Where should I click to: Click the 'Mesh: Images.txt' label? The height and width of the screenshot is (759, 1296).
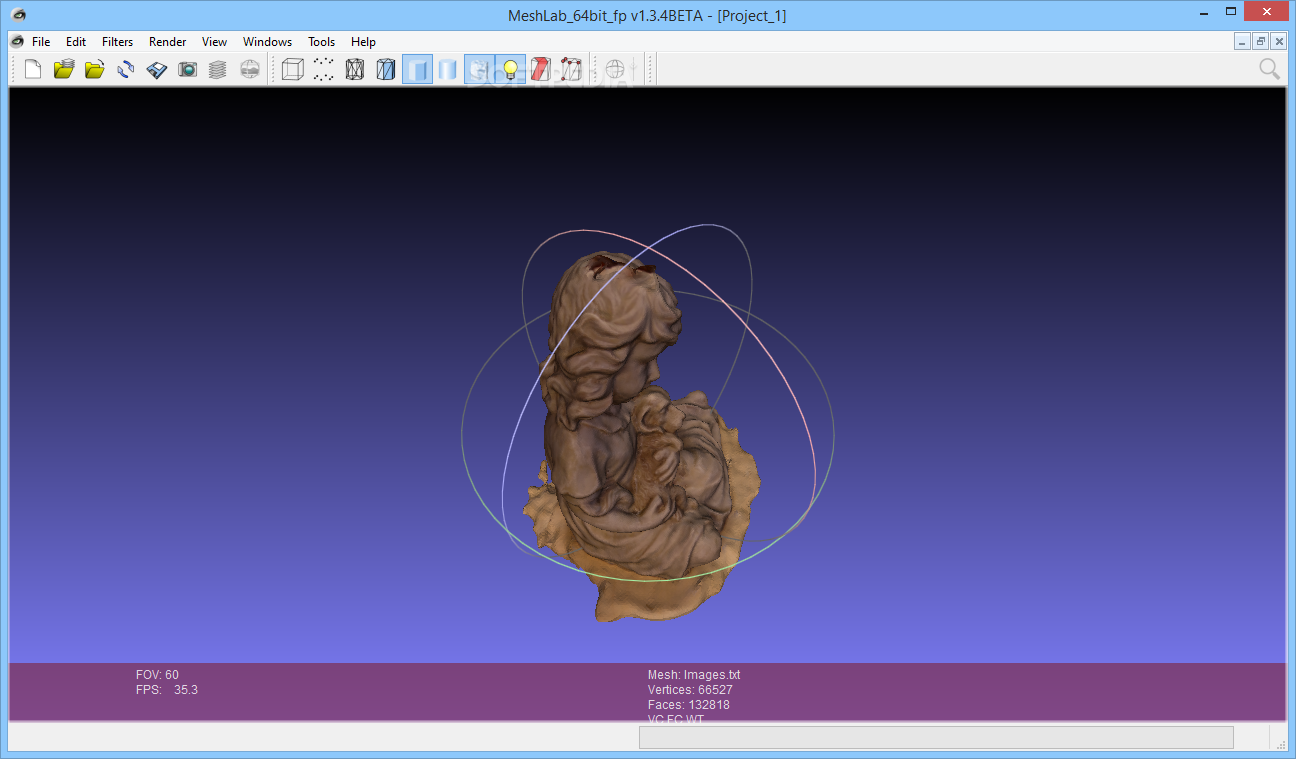coord(694,675)
